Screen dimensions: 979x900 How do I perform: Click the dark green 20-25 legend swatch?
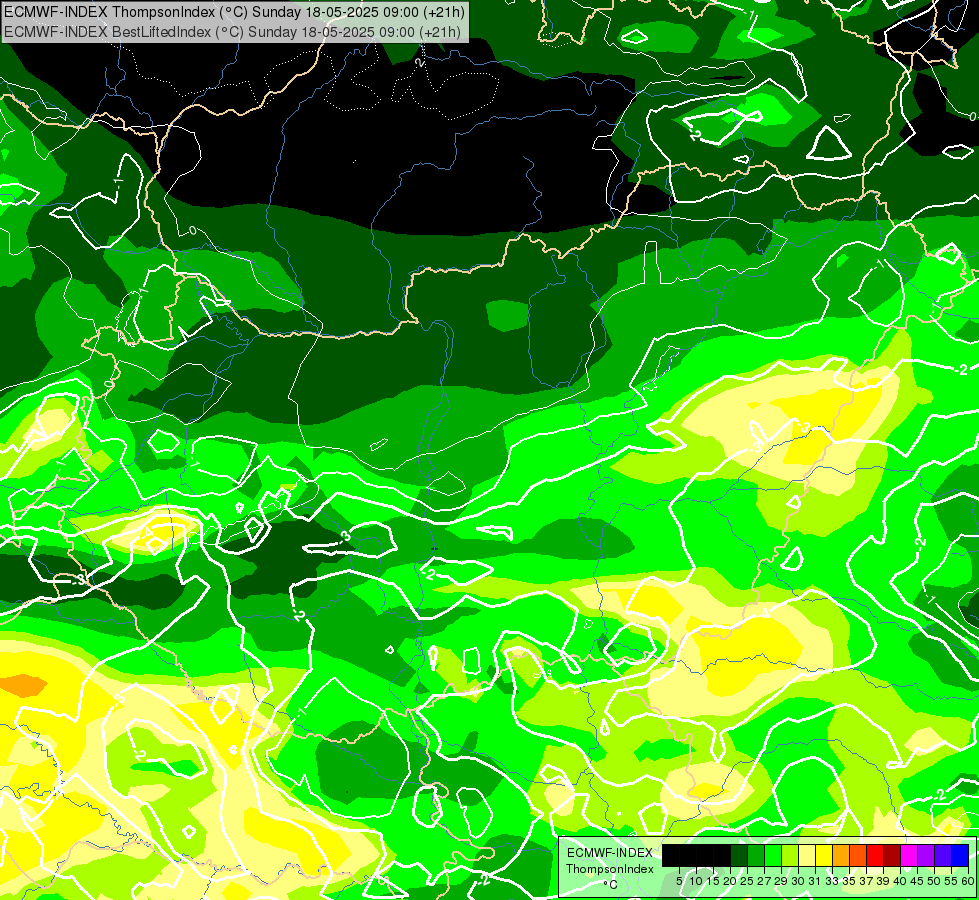[739, 855]
